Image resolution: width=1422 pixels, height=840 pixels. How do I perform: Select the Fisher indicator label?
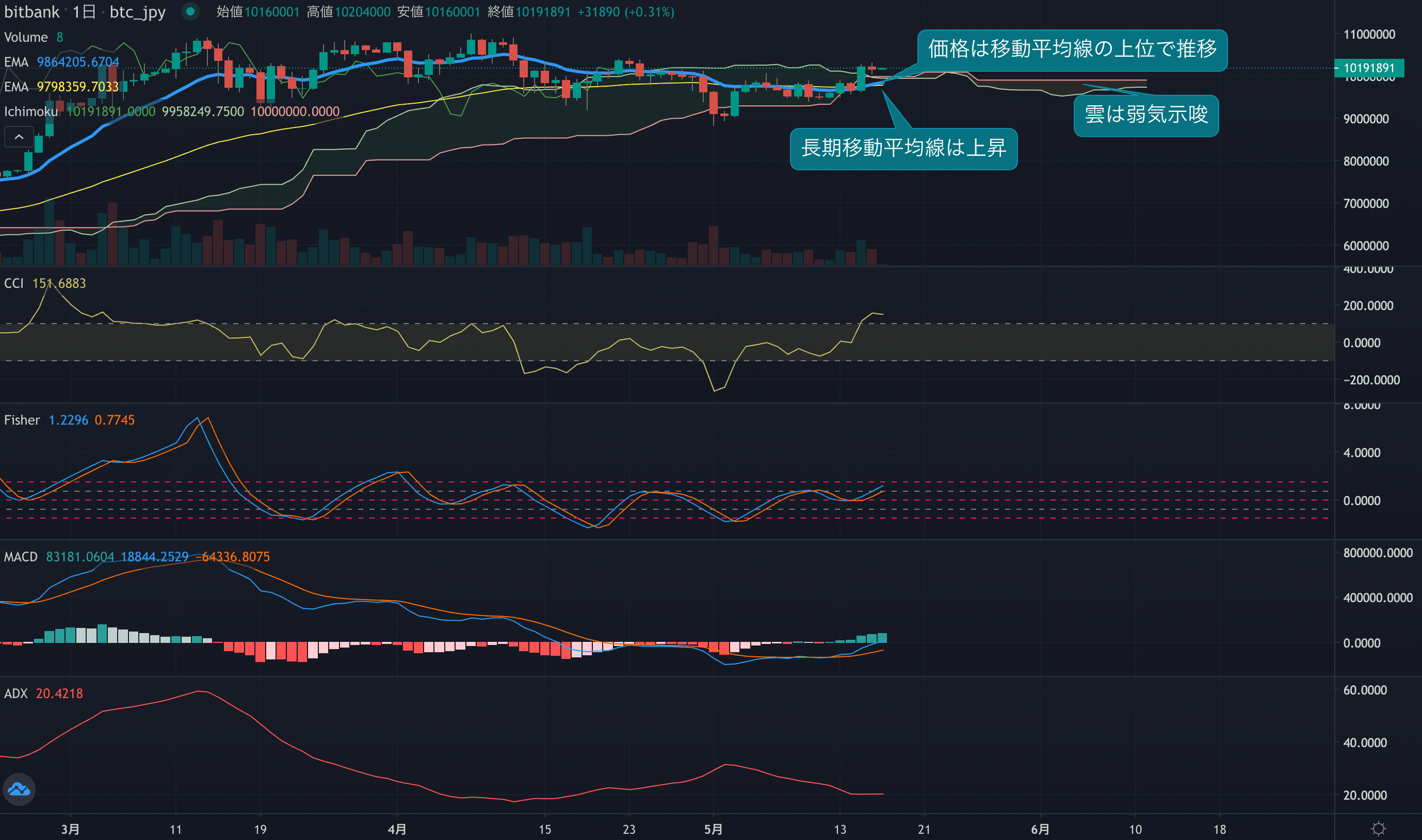(22, 420)
